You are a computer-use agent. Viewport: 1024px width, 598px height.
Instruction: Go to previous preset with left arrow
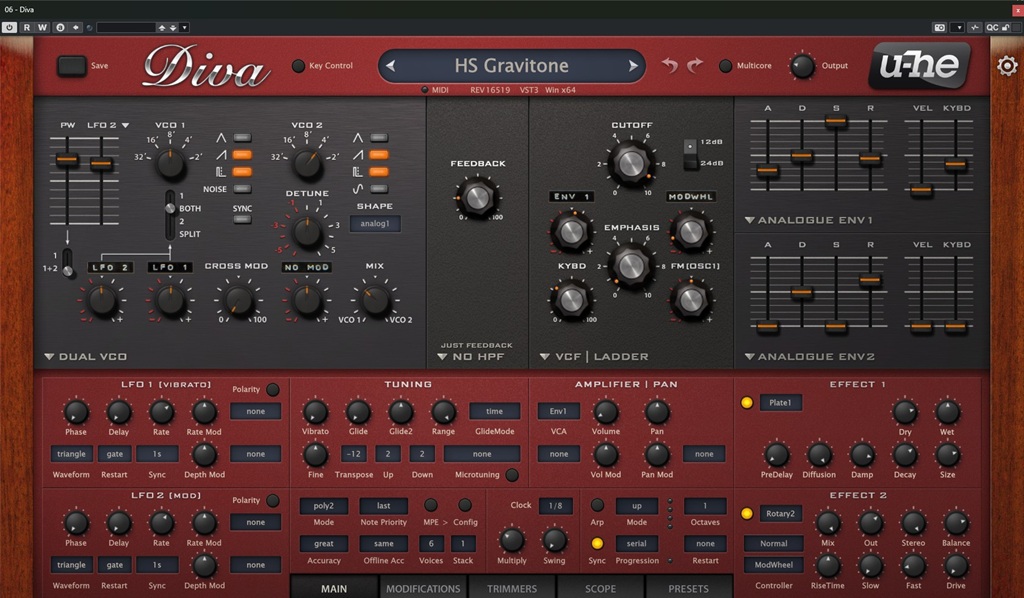[391, 65]
